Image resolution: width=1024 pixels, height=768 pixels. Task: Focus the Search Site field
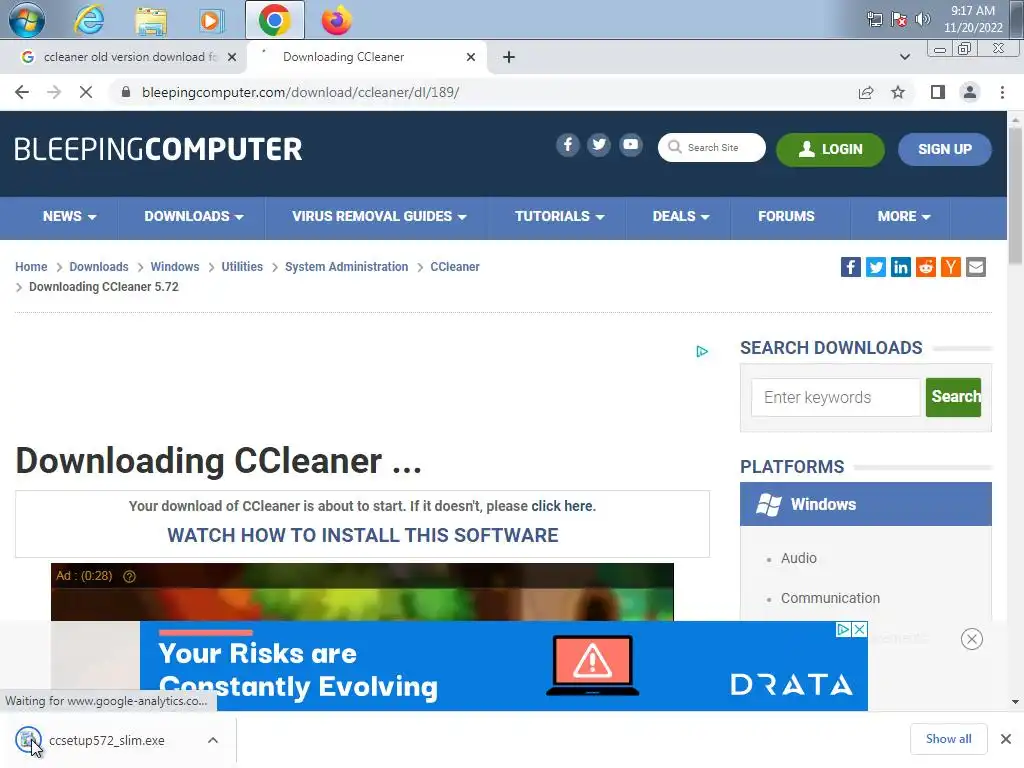pos(712,148)
